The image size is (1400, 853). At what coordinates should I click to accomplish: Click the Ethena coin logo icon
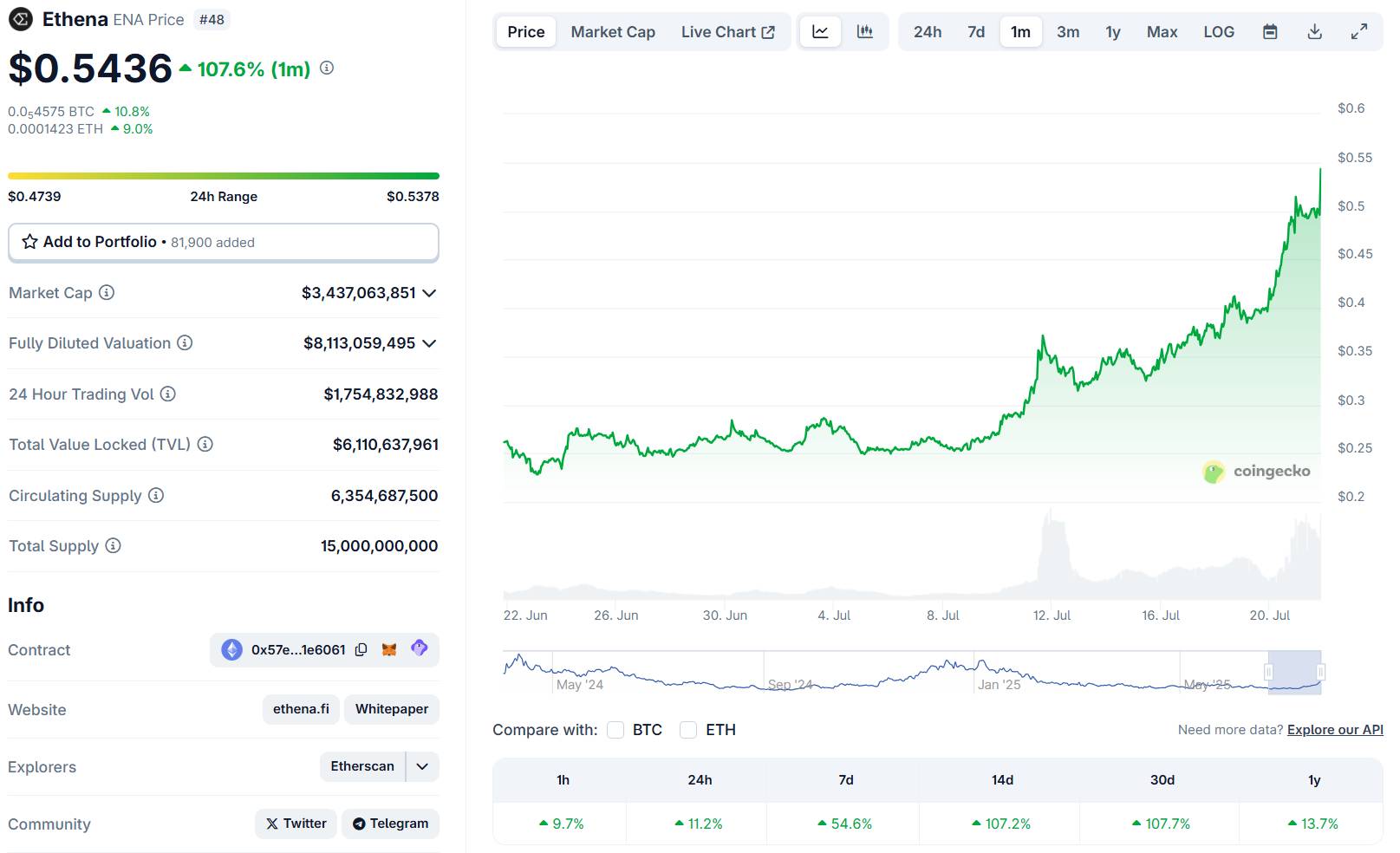pos(20,19)
